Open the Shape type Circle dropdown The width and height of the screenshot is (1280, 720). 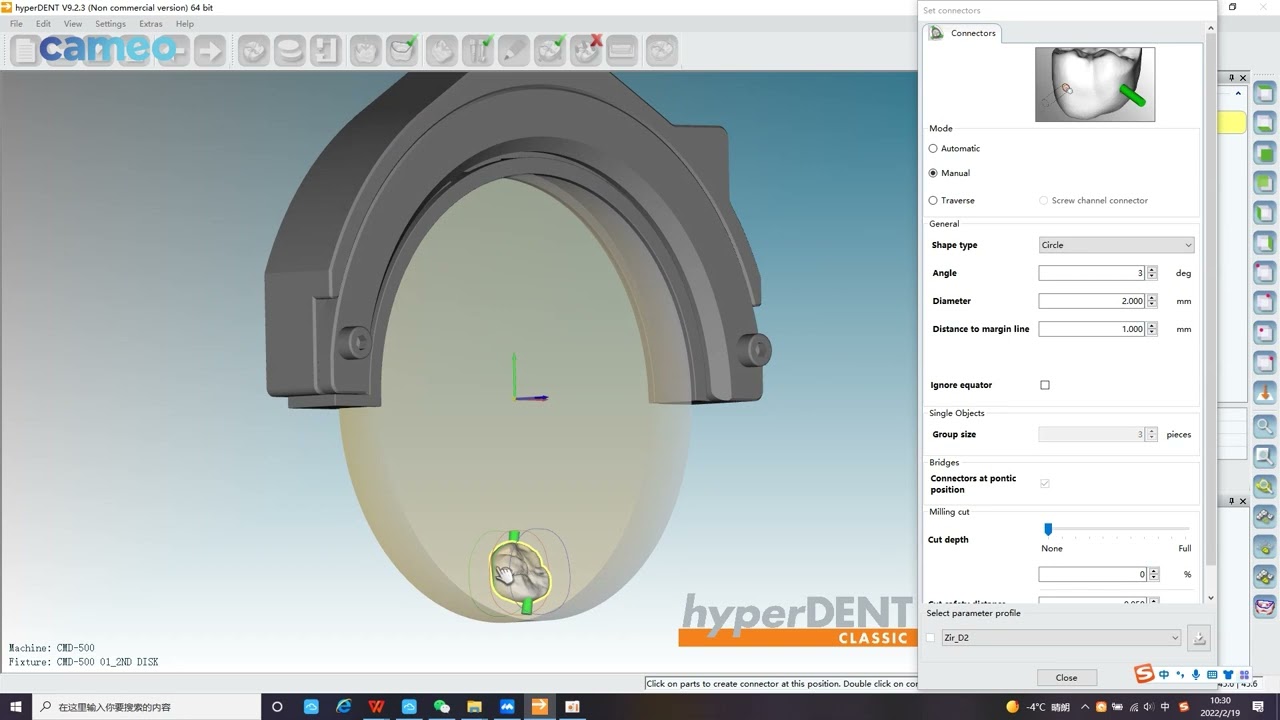(x=1116, y=245)
